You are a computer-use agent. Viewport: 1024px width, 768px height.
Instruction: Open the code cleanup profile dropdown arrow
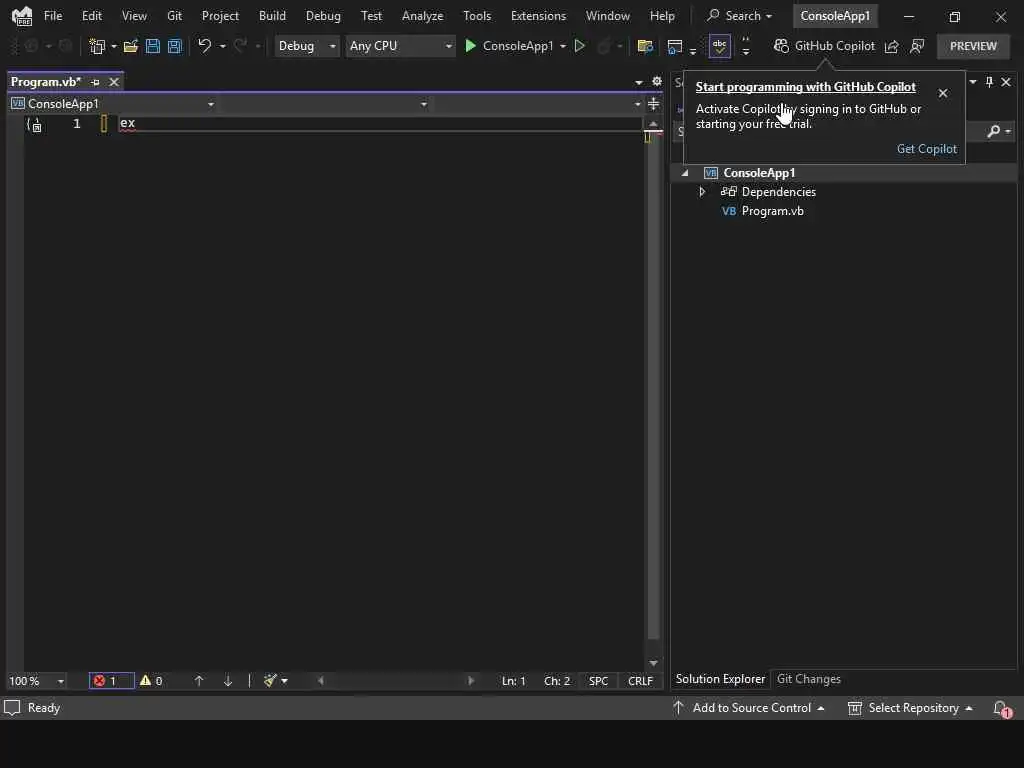[x=285, y=681]
